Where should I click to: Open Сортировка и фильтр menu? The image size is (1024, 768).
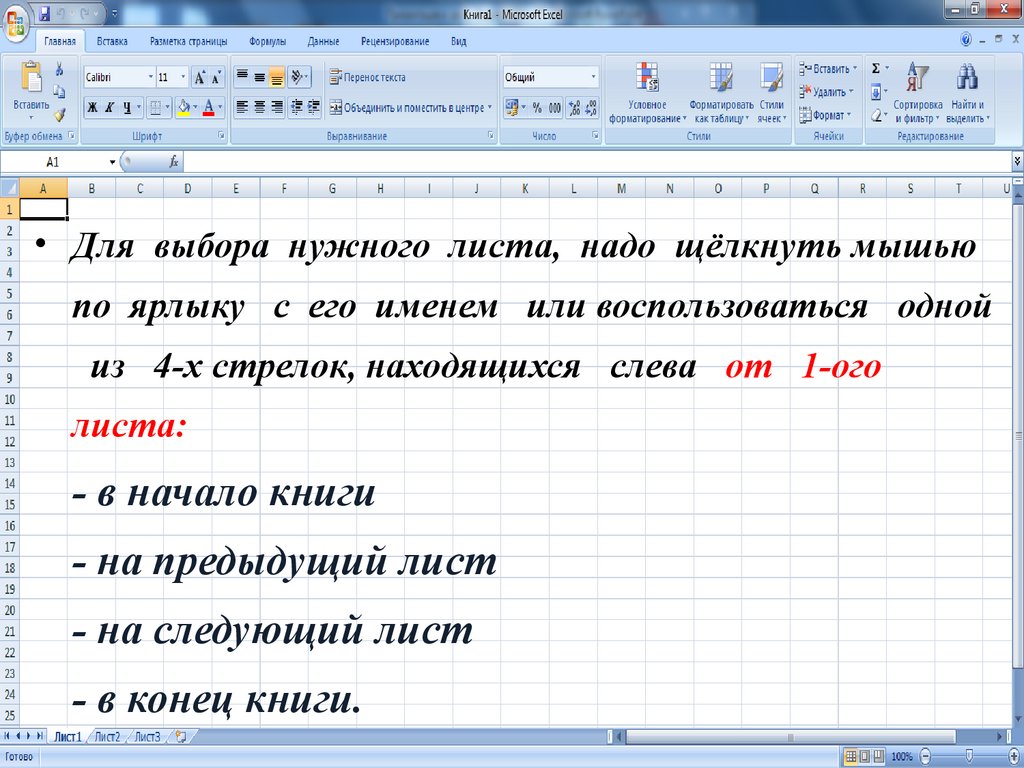918,93
